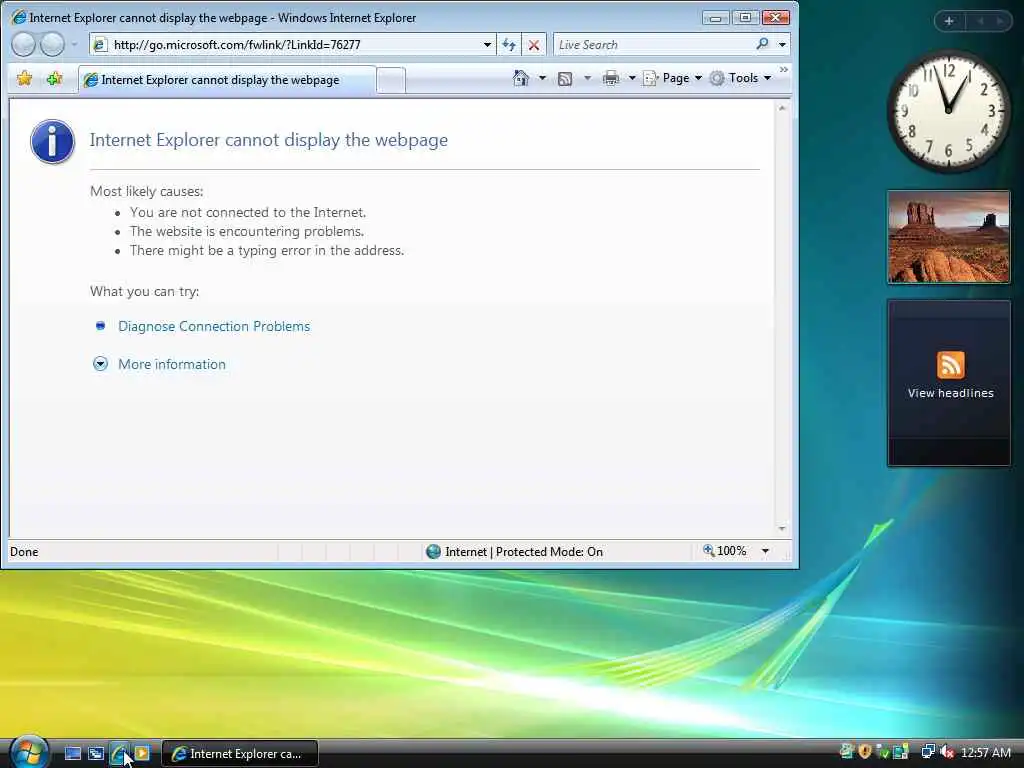Open the Page menu
The width and height of the screenshot is (1024, 768).
[x=673, y=78]
